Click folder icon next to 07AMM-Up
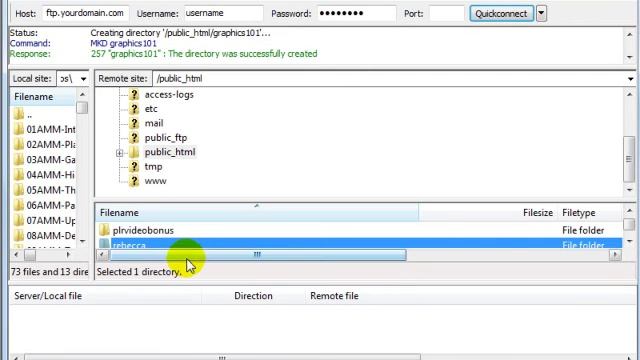 [x=18, y=221]
